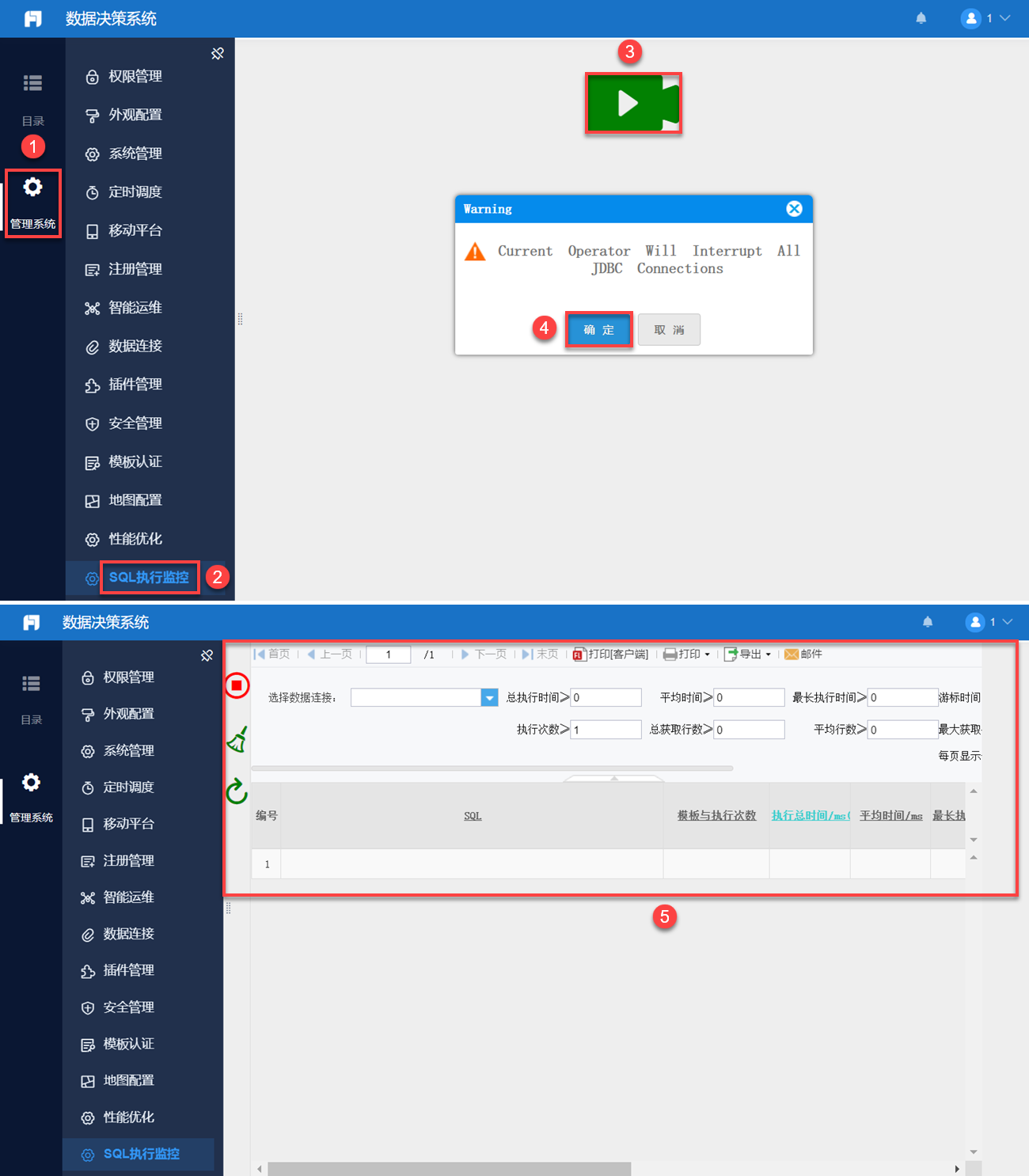The width and height of the screenshot is (1029, 1176).
Task: Click the 总获取行数 input field
Action: click(749, 730)
